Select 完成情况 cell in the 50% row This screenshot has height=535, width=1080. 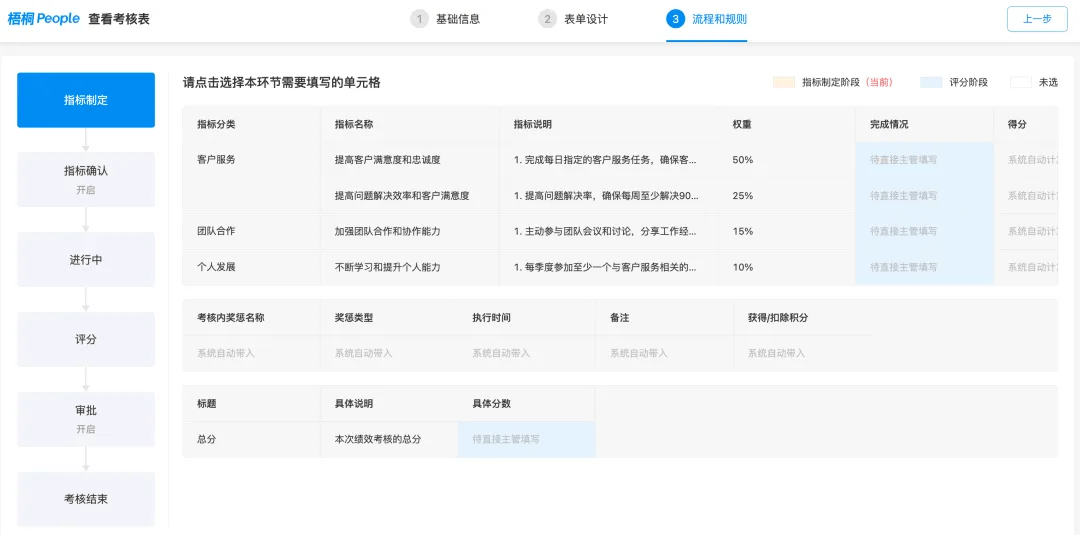[924, 160]
